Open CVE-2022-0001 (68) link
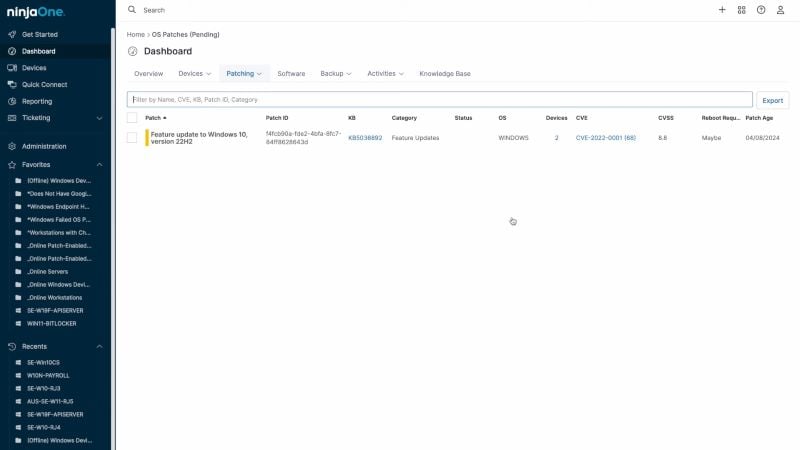The height and width of the screenshot is (450, 800). 606,138
